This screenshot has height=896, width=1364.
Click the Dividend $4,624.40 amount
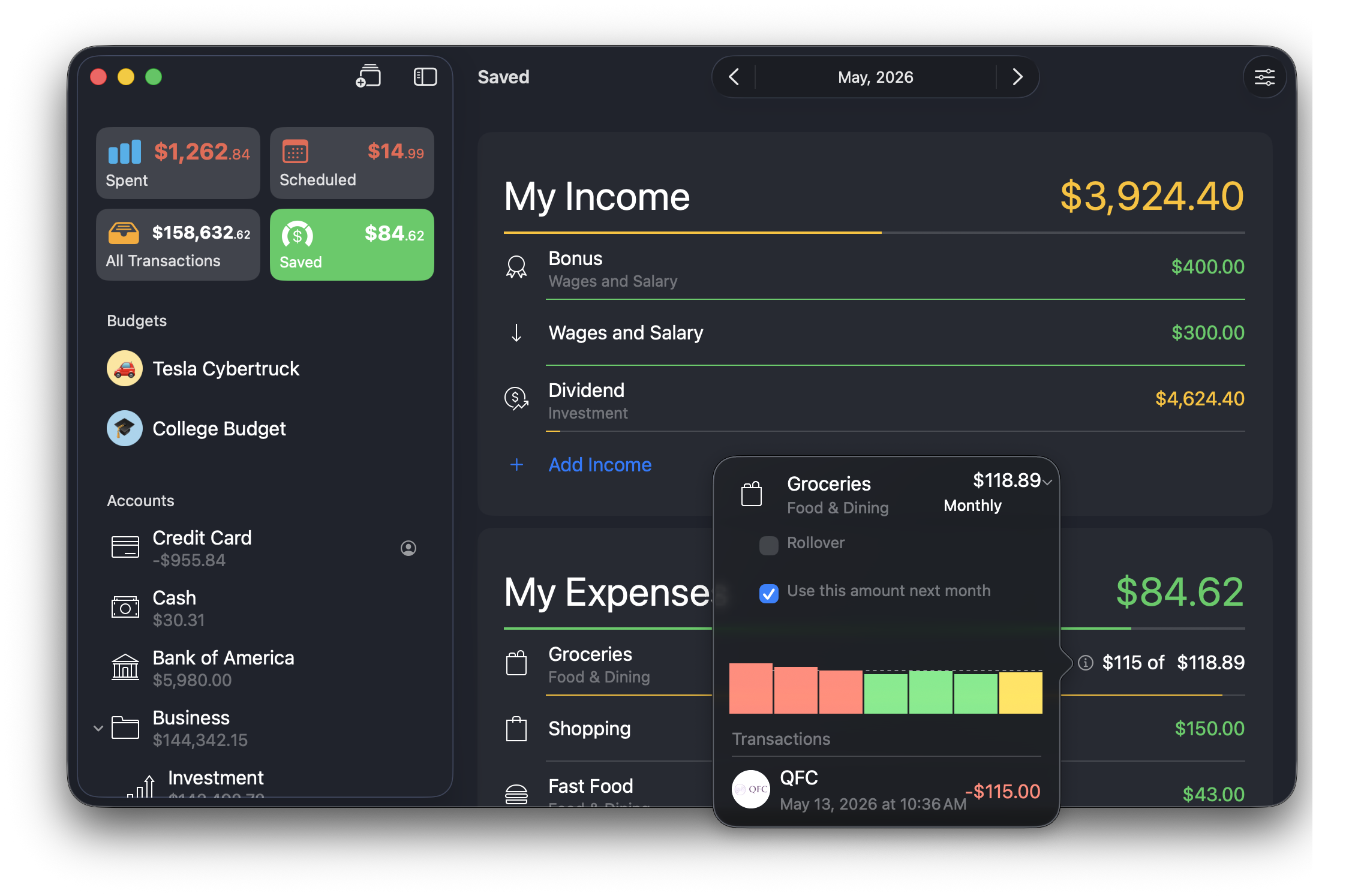coord(1200,398)
